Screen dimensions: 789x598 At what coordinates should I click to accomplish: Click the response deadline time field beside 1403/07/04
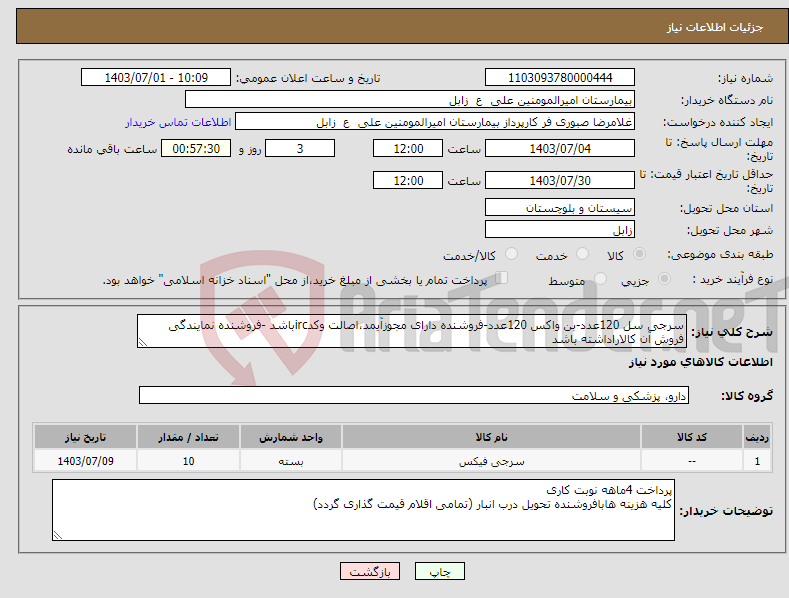pos(408,148)
